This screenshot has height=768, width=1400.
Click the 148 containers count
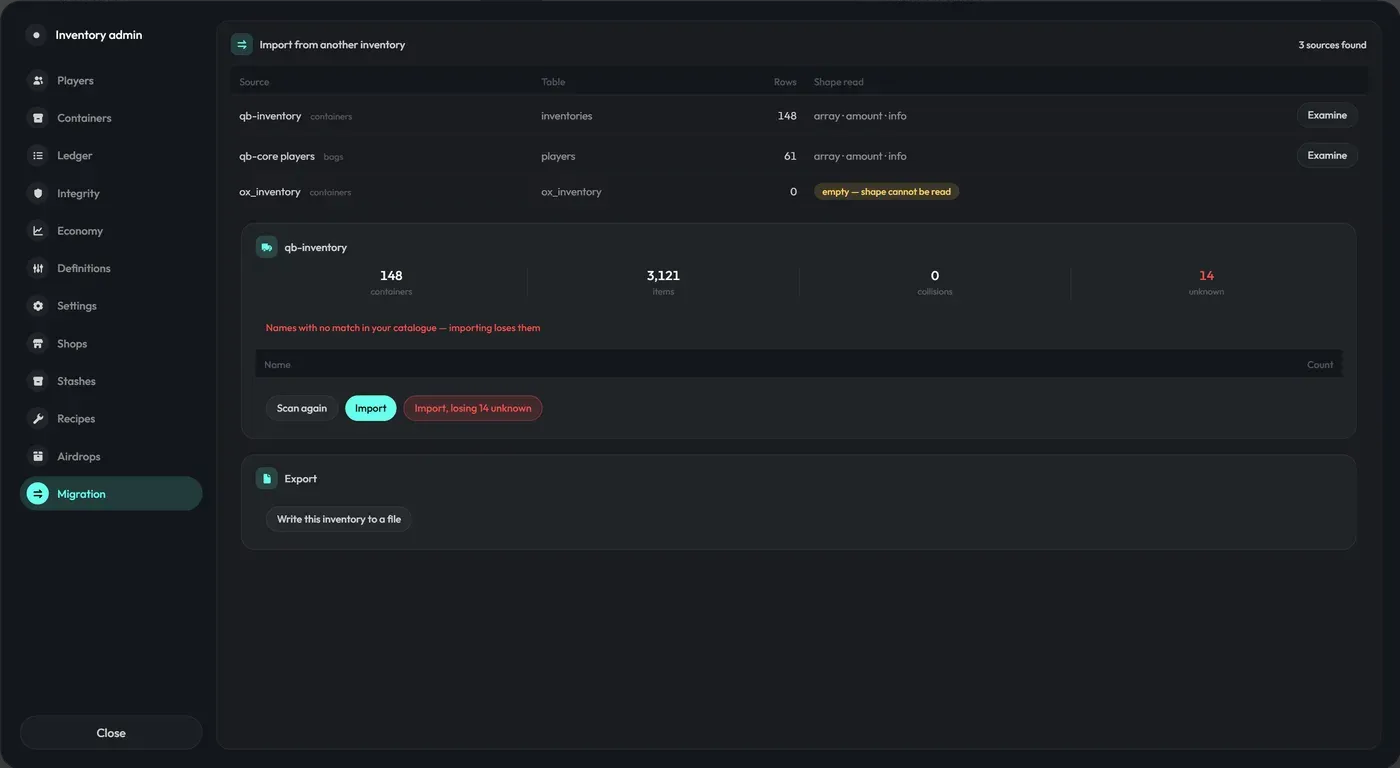(x=391, y=276)
